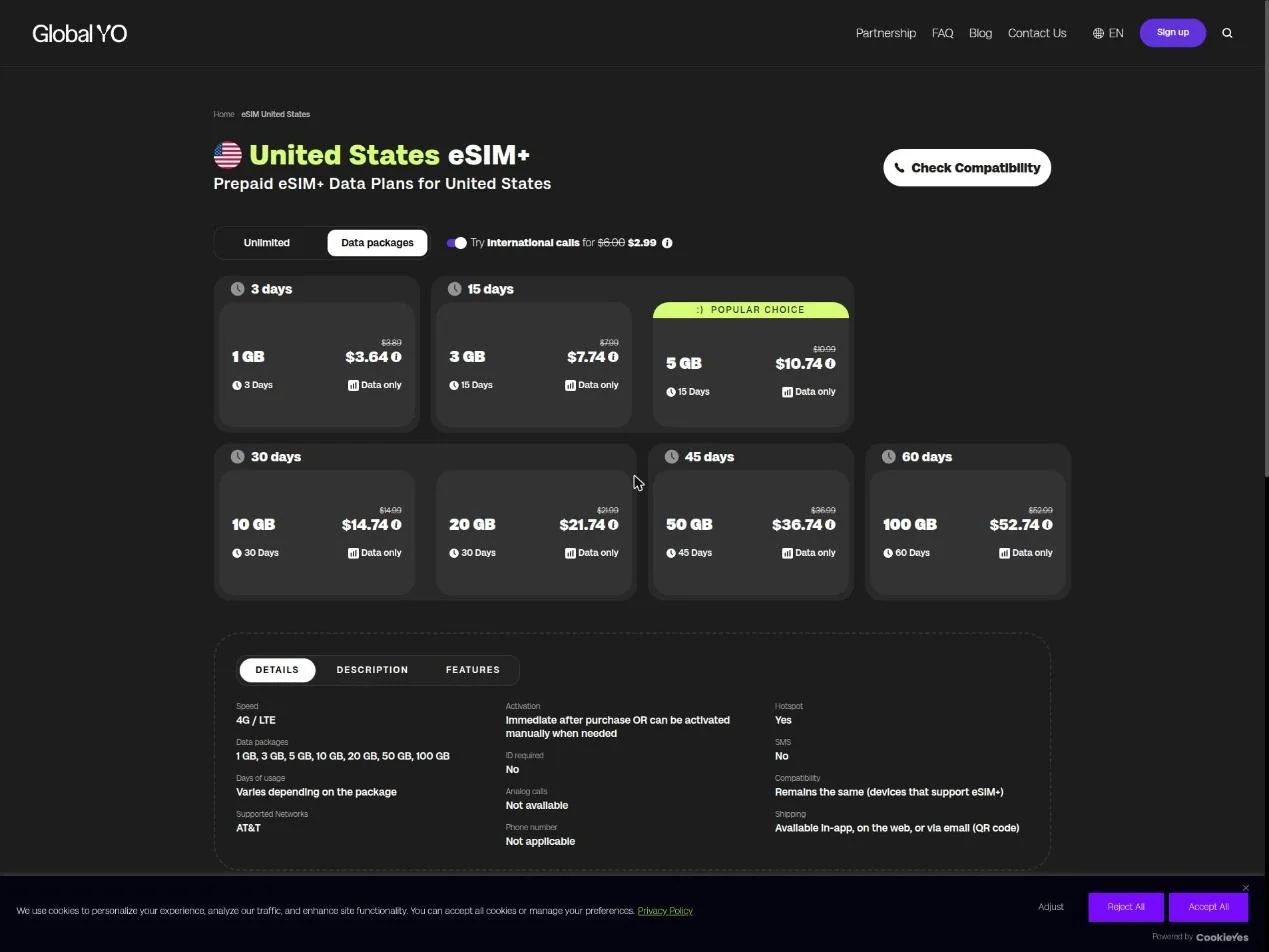Viewport: 1269px width, 952px height.
Task: Click the eSIM United States breadcrumb text
Action: click(275, 114)
